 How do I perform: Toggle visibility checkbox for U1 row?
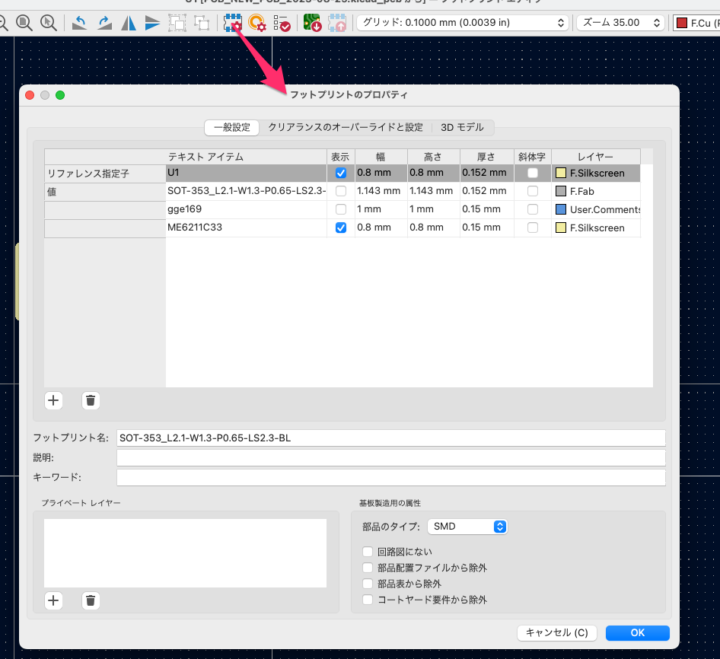[341, 173]
